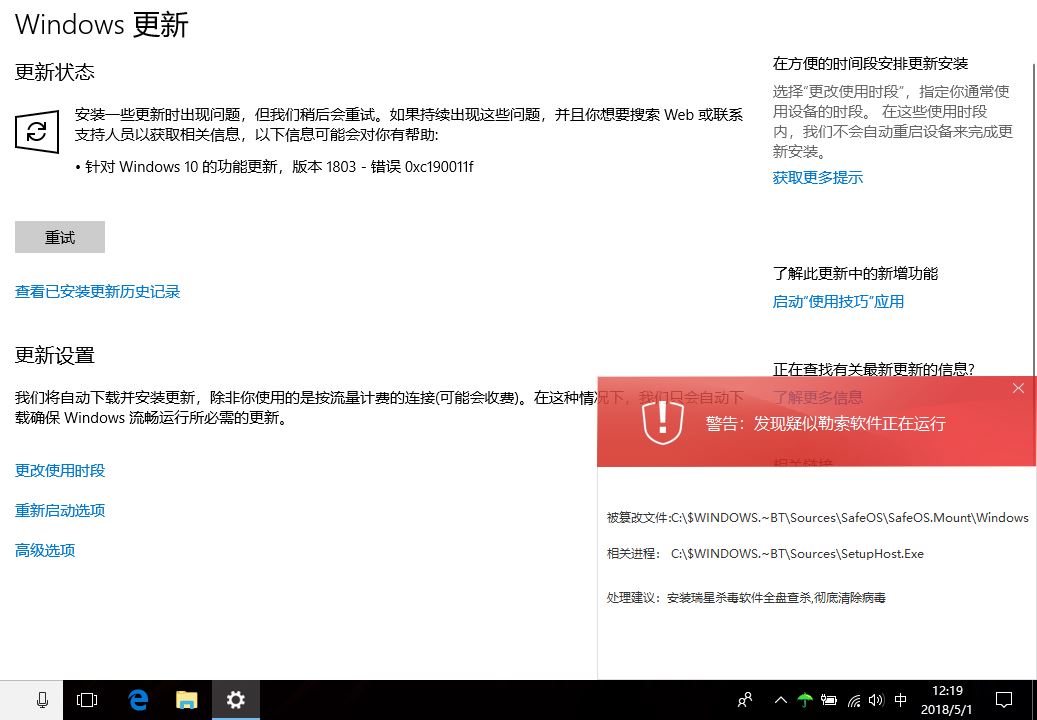Click the battery status tray icon

pos(829,700)
